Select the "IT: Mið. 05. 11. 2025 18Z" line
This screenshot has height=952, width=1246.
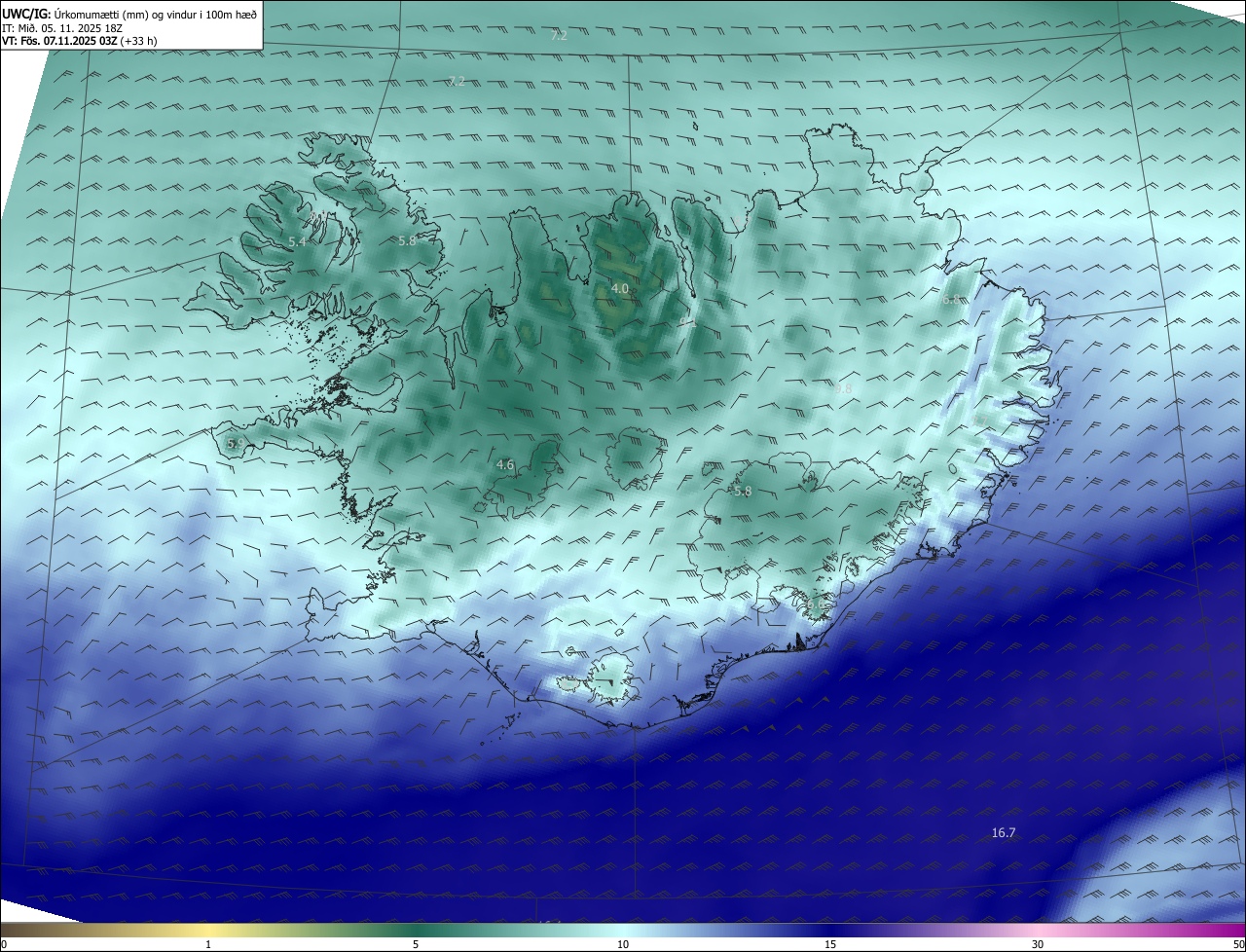pyautogui.click(x=64, y=27)
